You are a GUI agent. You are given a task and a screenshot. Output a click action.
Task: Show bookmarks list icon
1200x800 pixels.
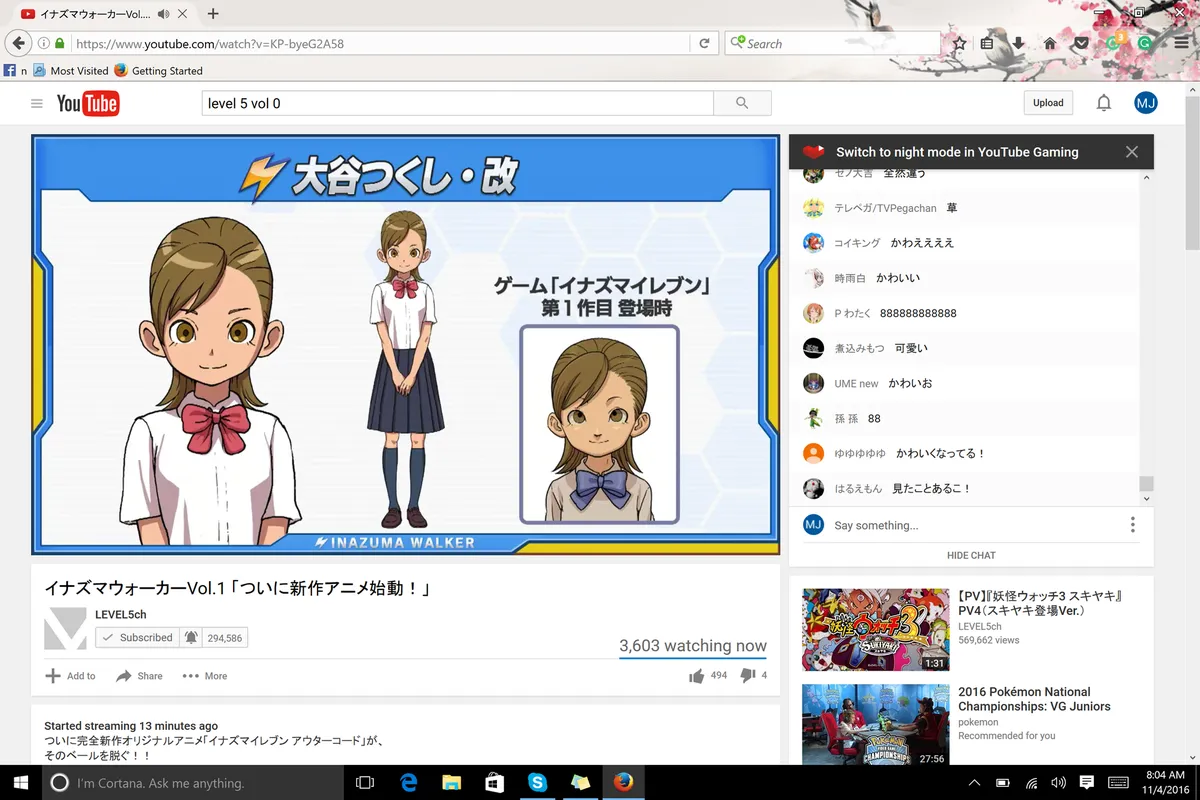click(x=987, y=44)
